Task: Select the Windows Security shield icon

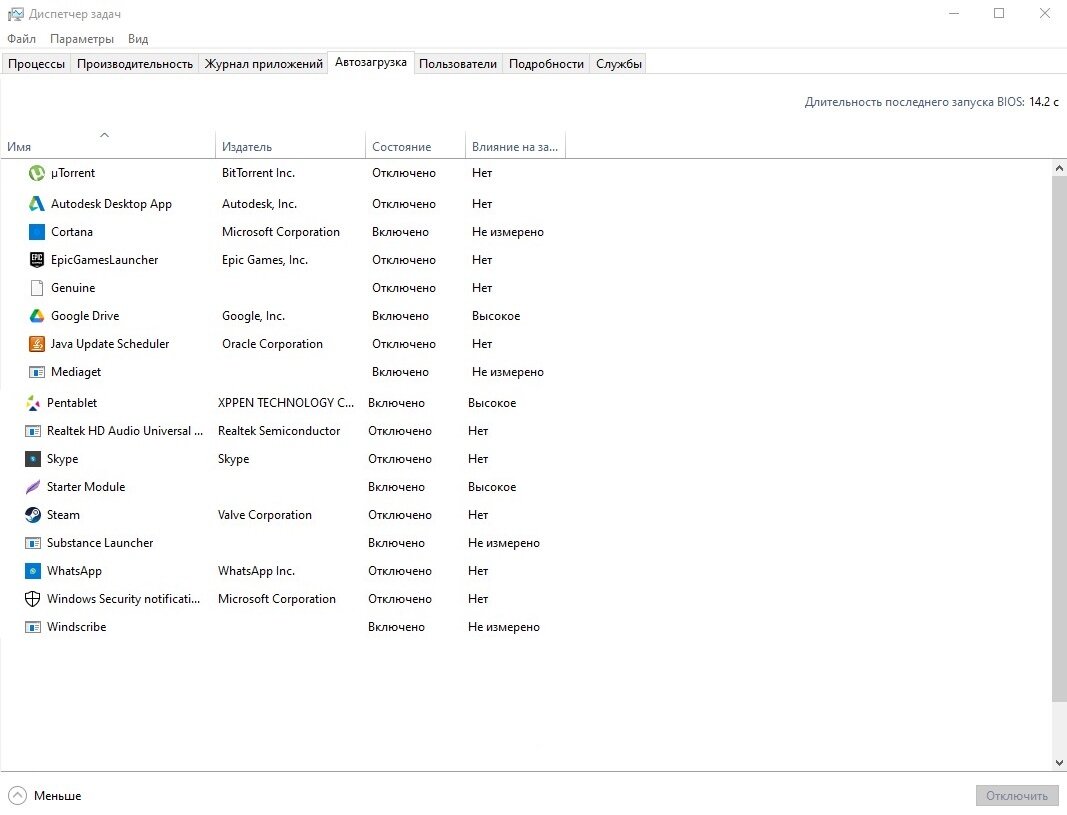Action: click(33, 599)
